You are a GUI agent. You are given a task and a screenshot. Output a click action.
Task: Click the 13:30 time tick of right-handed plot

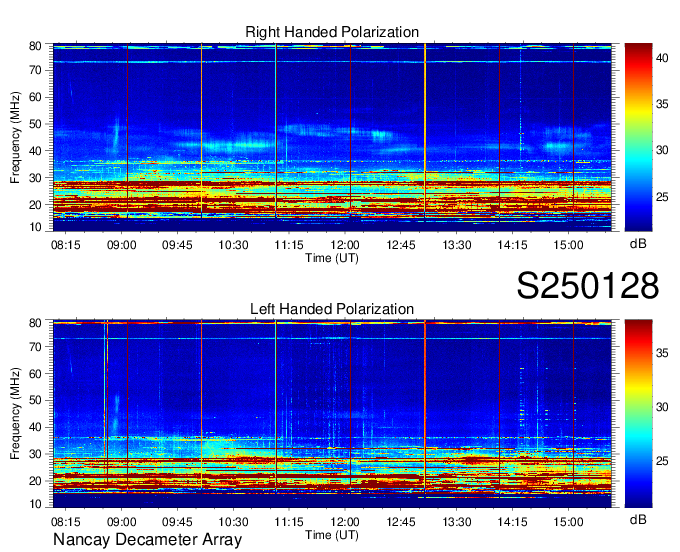[457, 245]
